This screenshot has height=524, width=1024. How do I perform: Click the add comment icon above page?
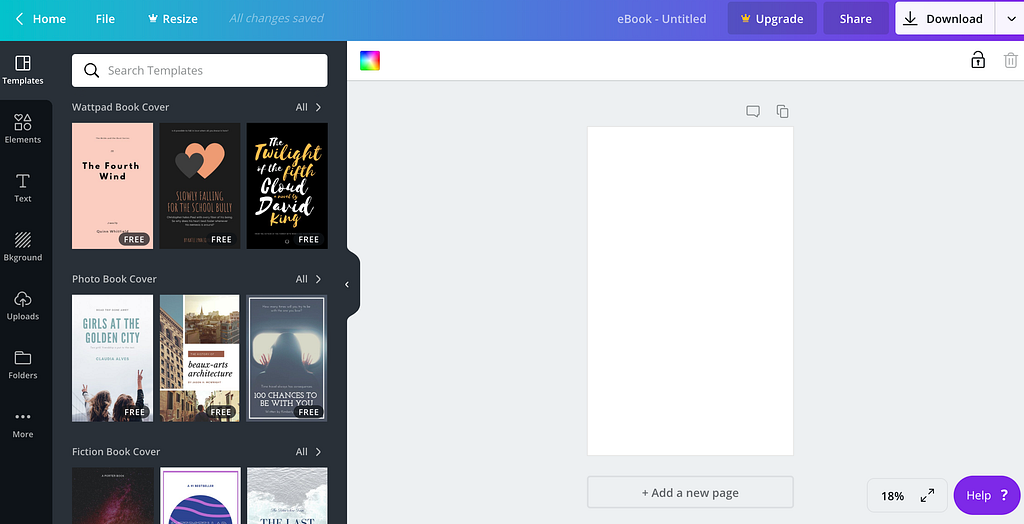click(753, 111)
